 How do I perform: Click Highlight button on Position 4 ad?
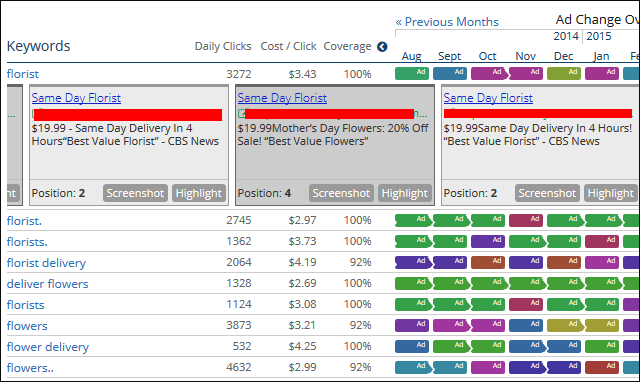(404, 193)
